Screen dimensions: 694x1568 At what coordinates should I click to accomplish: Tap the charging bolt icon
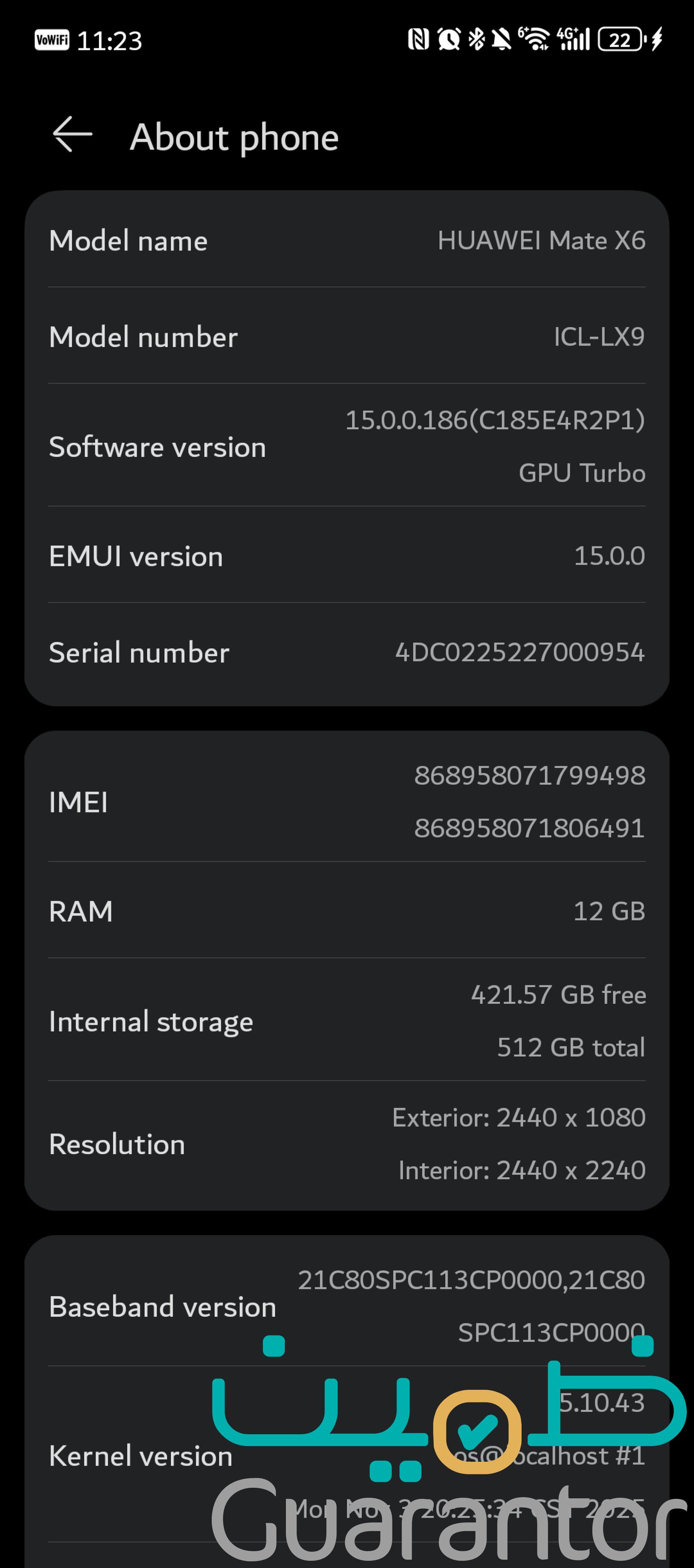click(x=657, y=40)
